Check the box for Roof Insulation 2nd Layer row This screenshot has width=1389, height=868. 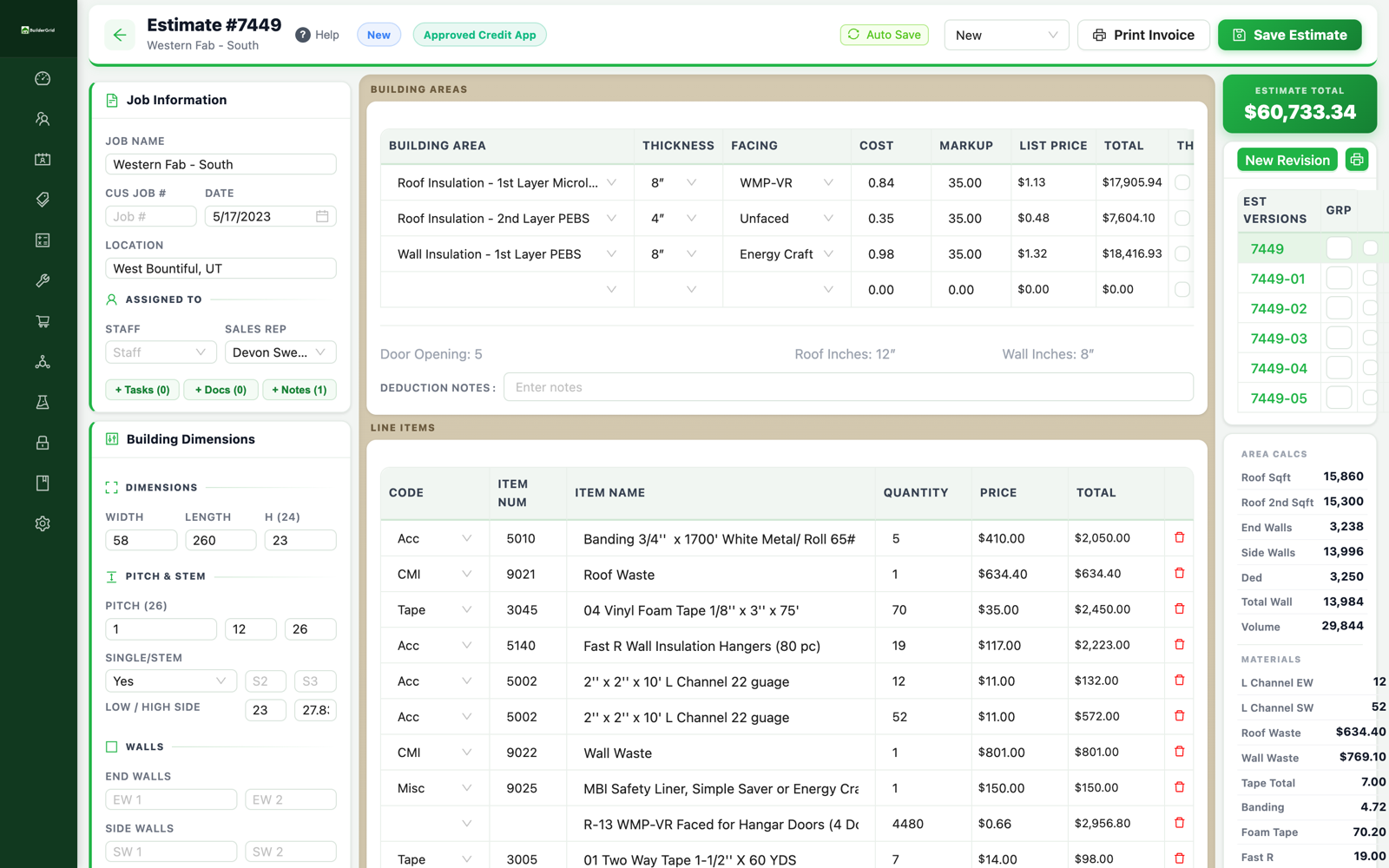tap(1182, 218)
